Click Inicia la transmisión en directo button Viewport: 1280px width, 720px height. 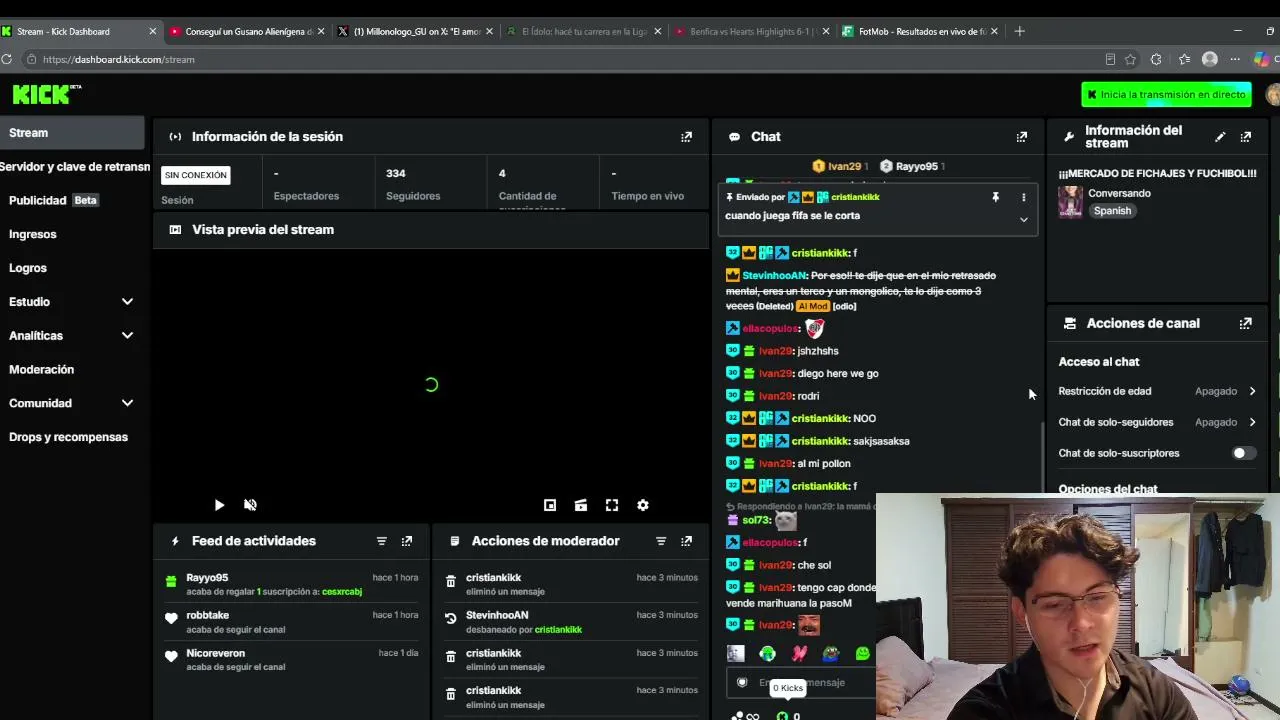tap(1166, 94)
